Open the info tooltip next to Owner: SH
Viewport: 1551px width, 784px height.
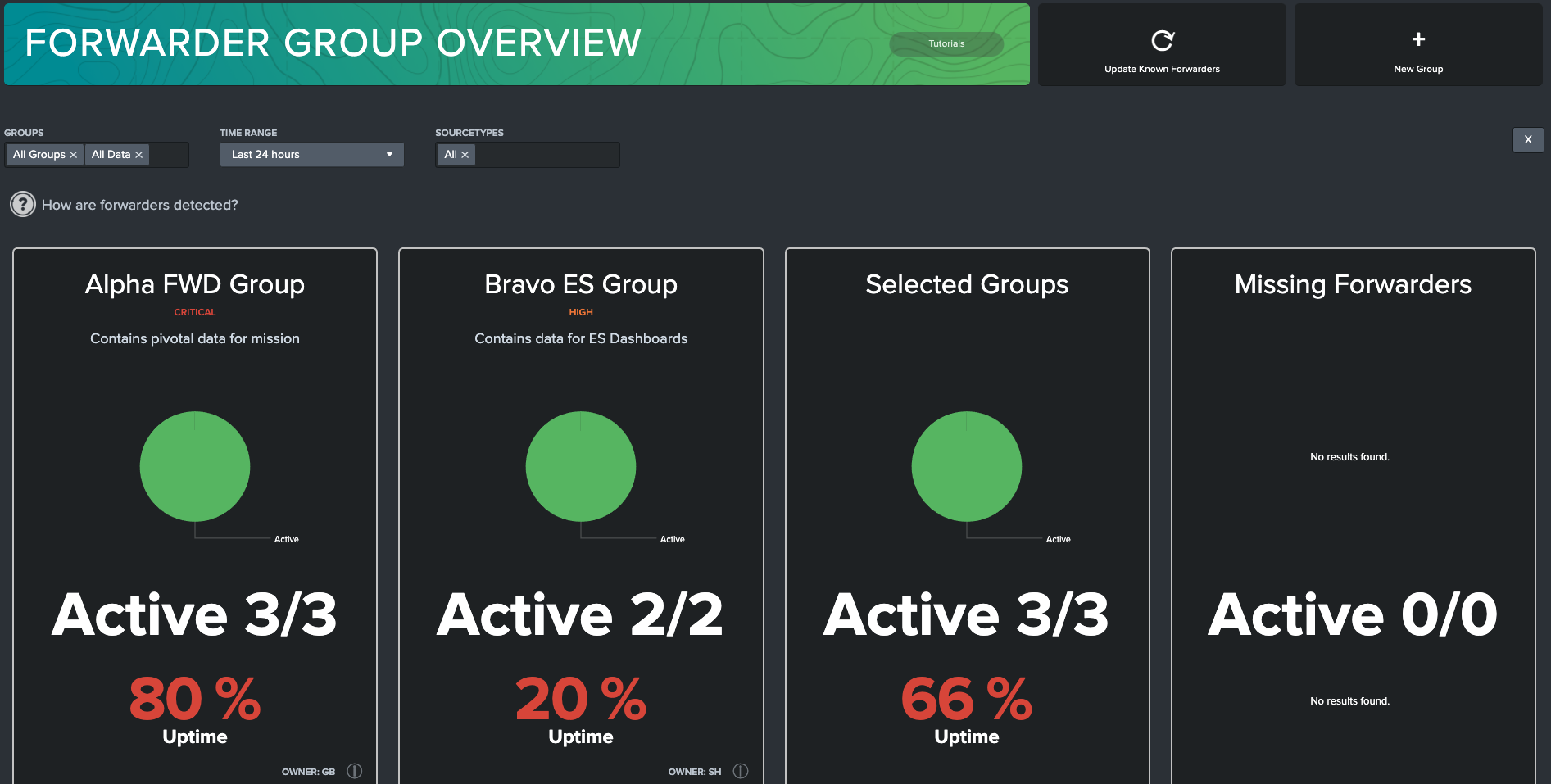[x=741, y=770]
